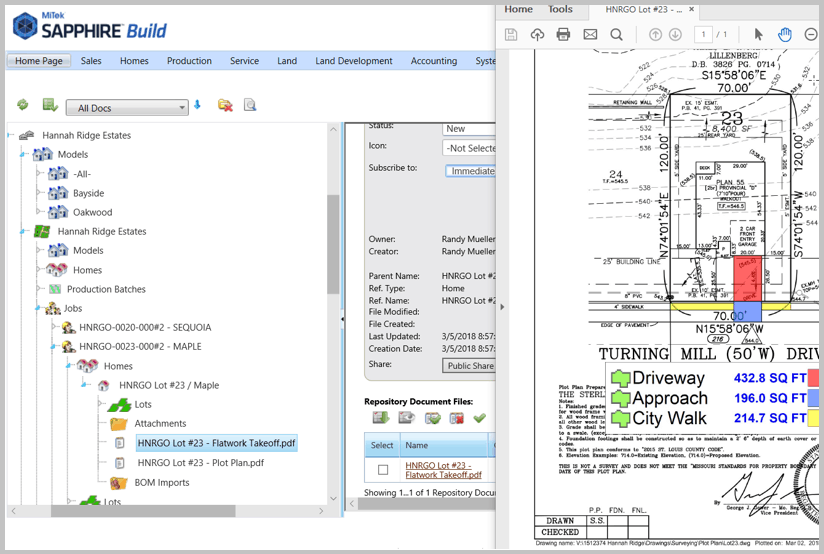The image size is (824, 554).
Task: Collapse the Jobs tree node
Action: tap(38, 307)
